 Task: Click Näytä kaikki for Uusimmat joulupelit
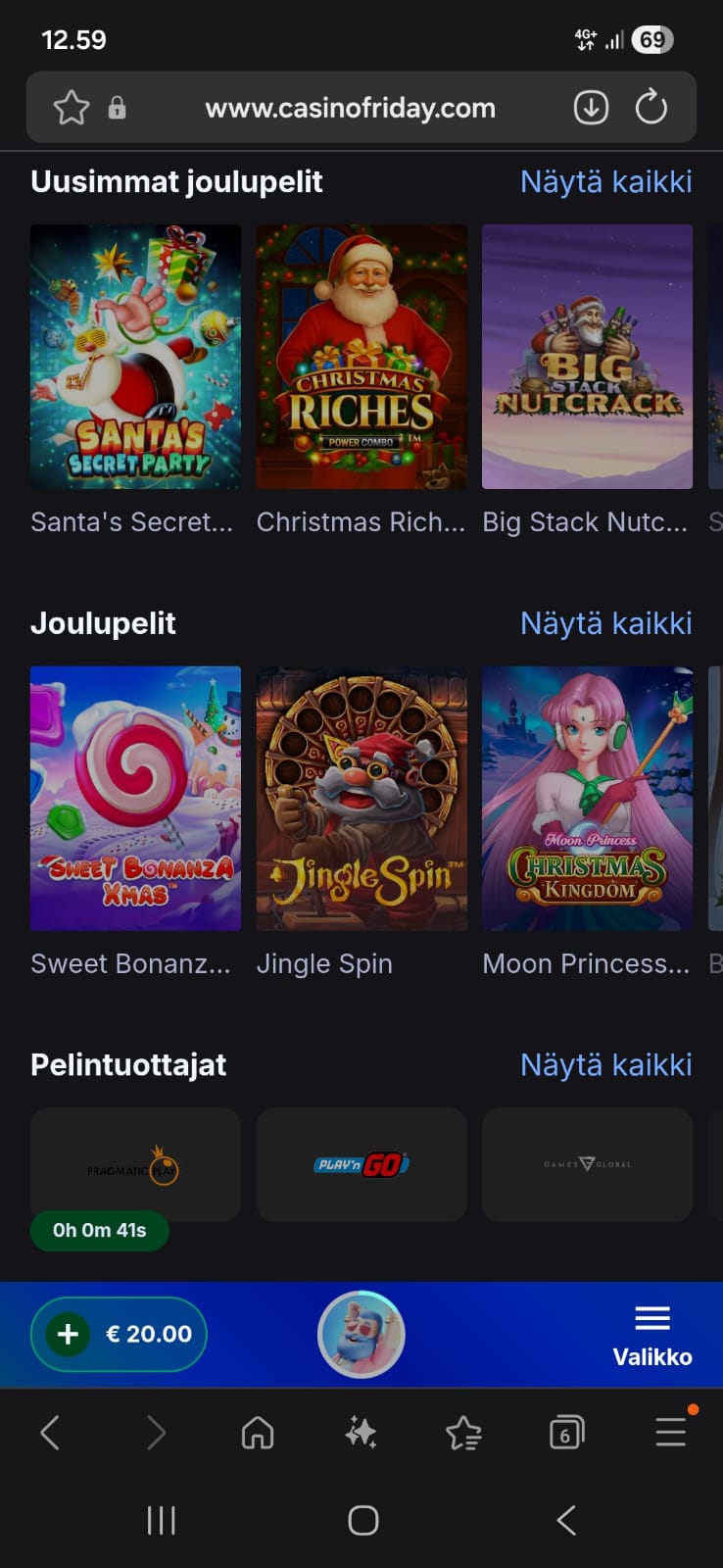605,182
